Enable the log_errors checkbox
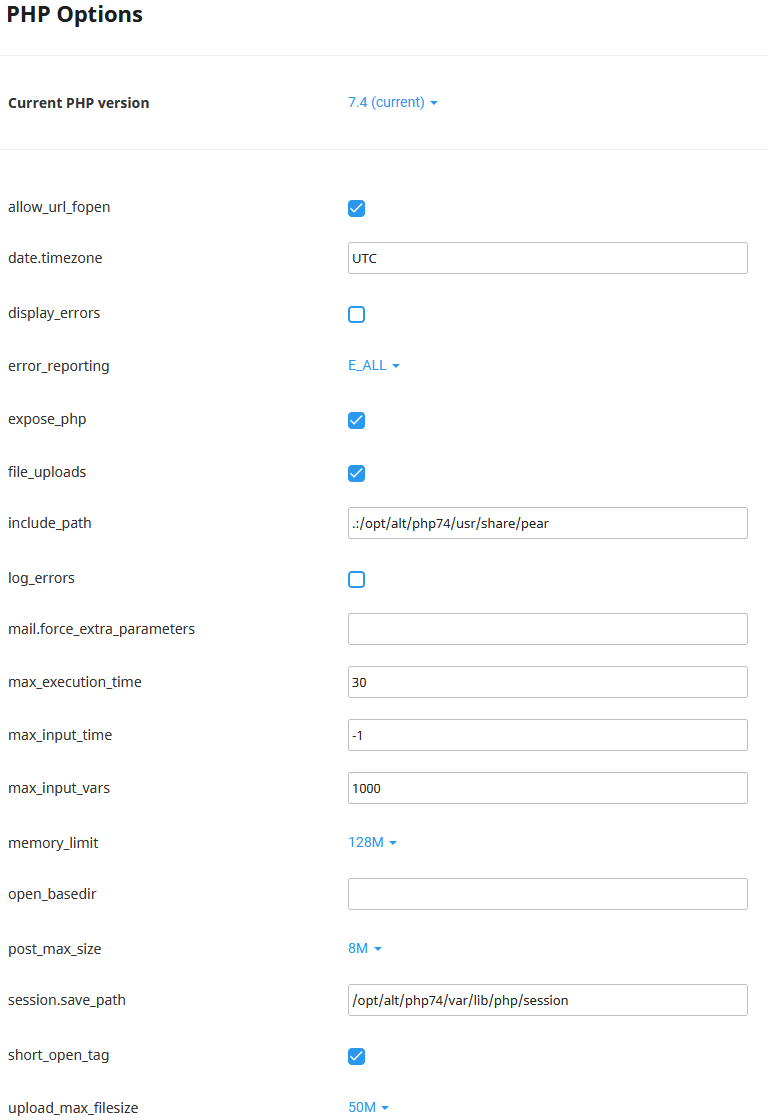The image size is (768, 1120). click(x=356, y=579)
